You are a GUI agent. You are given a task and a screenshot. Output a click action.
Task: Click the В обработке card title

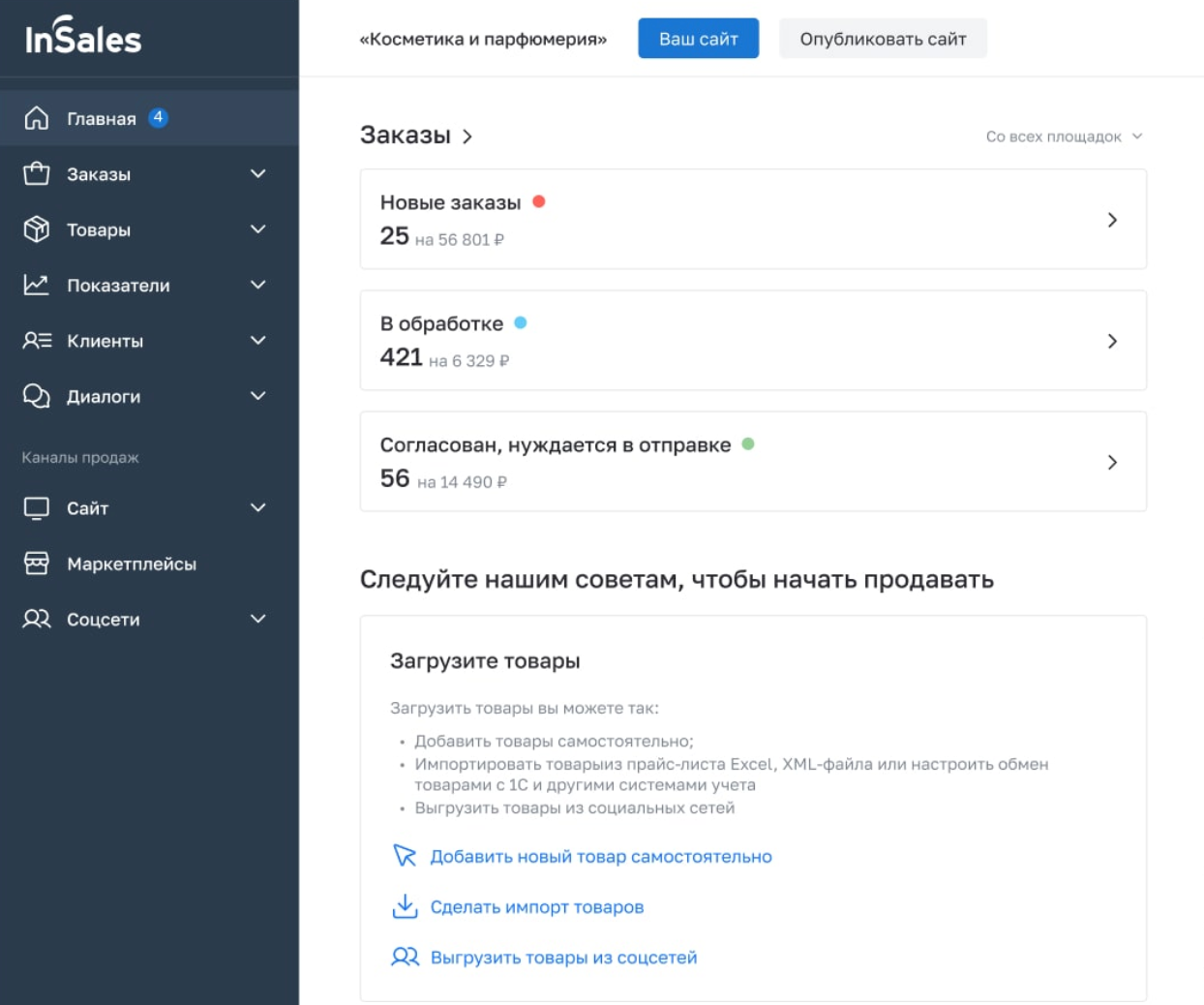[x=441, y=323]
